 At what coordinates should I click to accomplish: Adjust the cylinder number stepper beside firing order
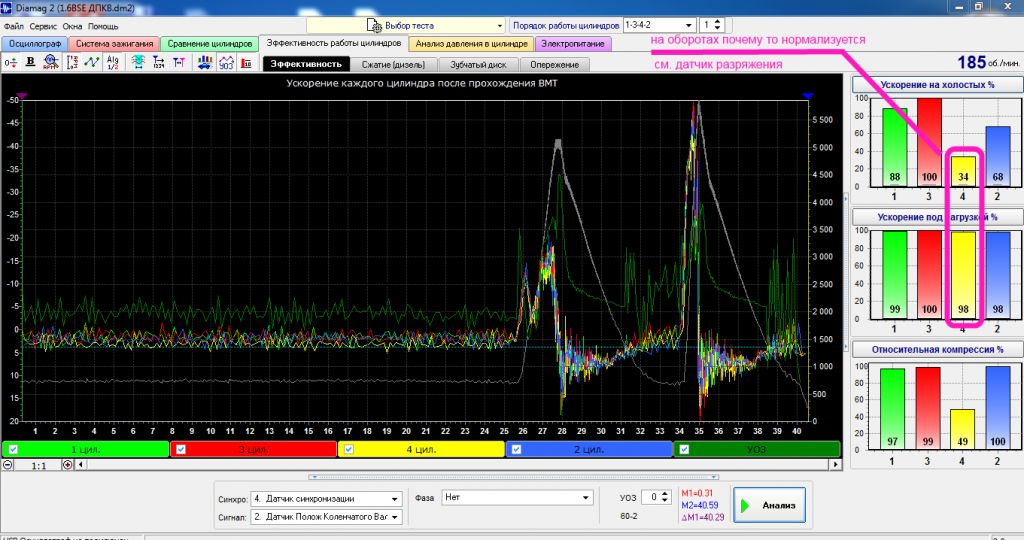(718, 25)
